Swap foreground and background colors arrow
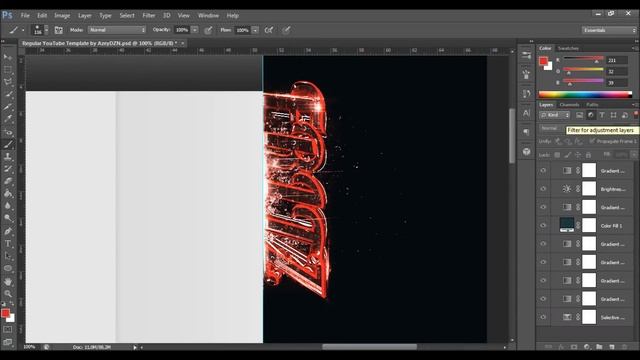 [12, 304]
